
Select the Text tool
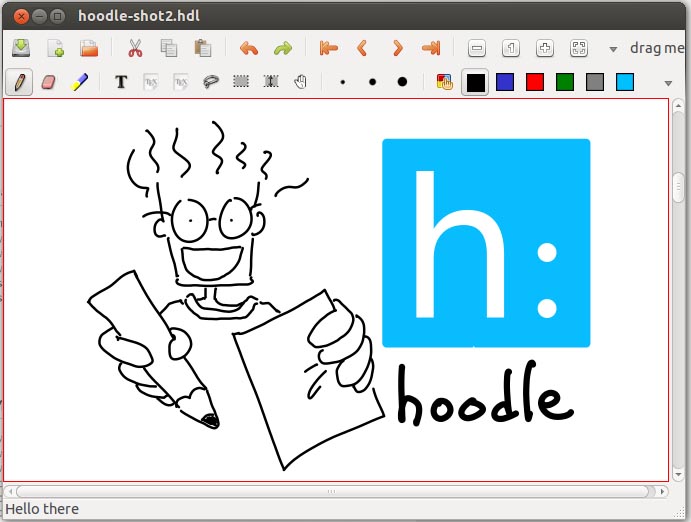pyautogui.click(x=121, y=82)
